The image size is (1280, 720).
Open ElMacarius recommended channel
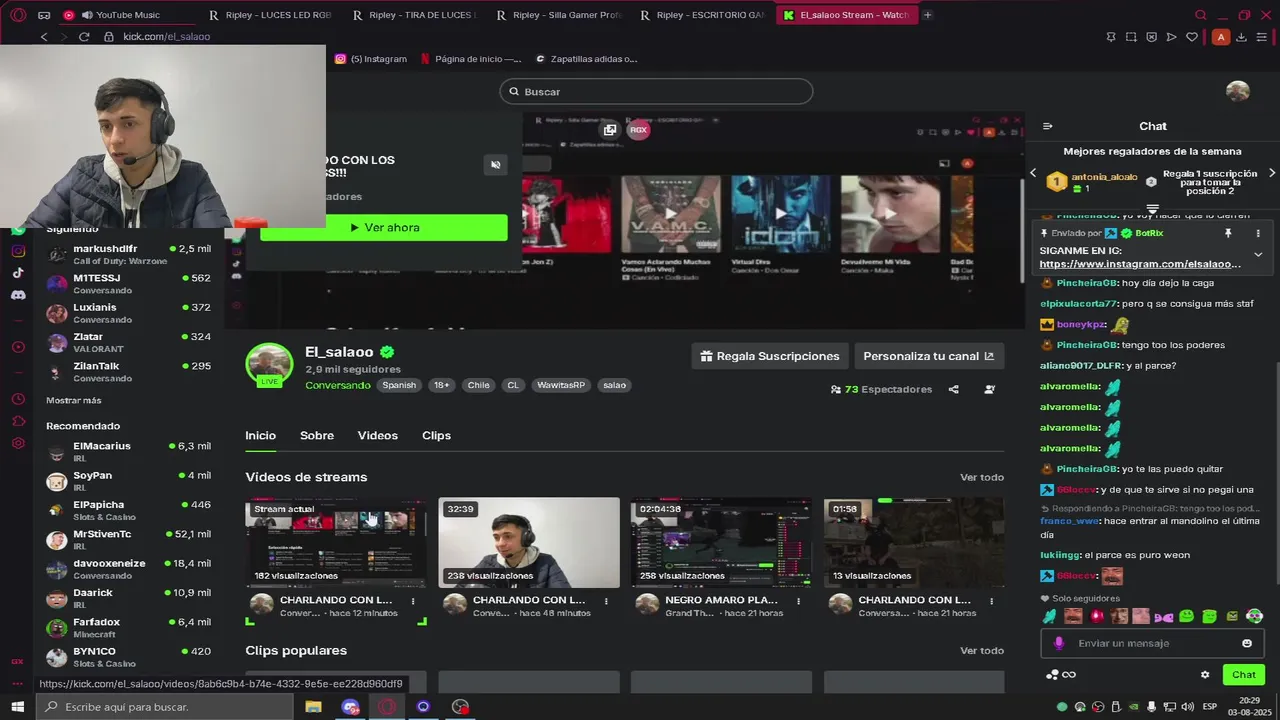[128, 452]
